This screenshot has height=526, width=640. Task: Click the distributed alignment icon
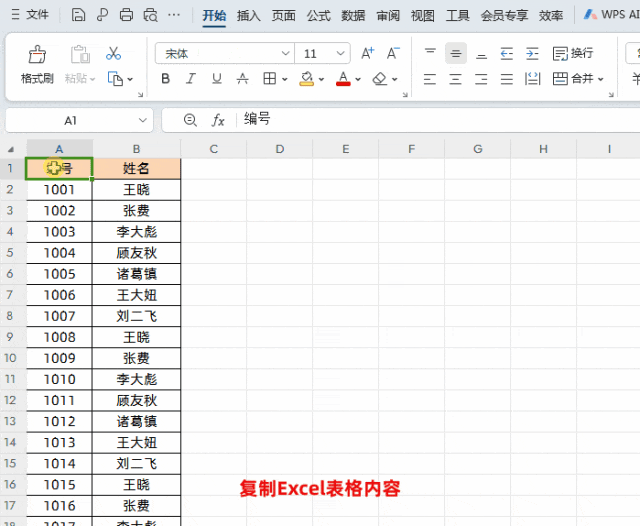click(x=533, y=78)
